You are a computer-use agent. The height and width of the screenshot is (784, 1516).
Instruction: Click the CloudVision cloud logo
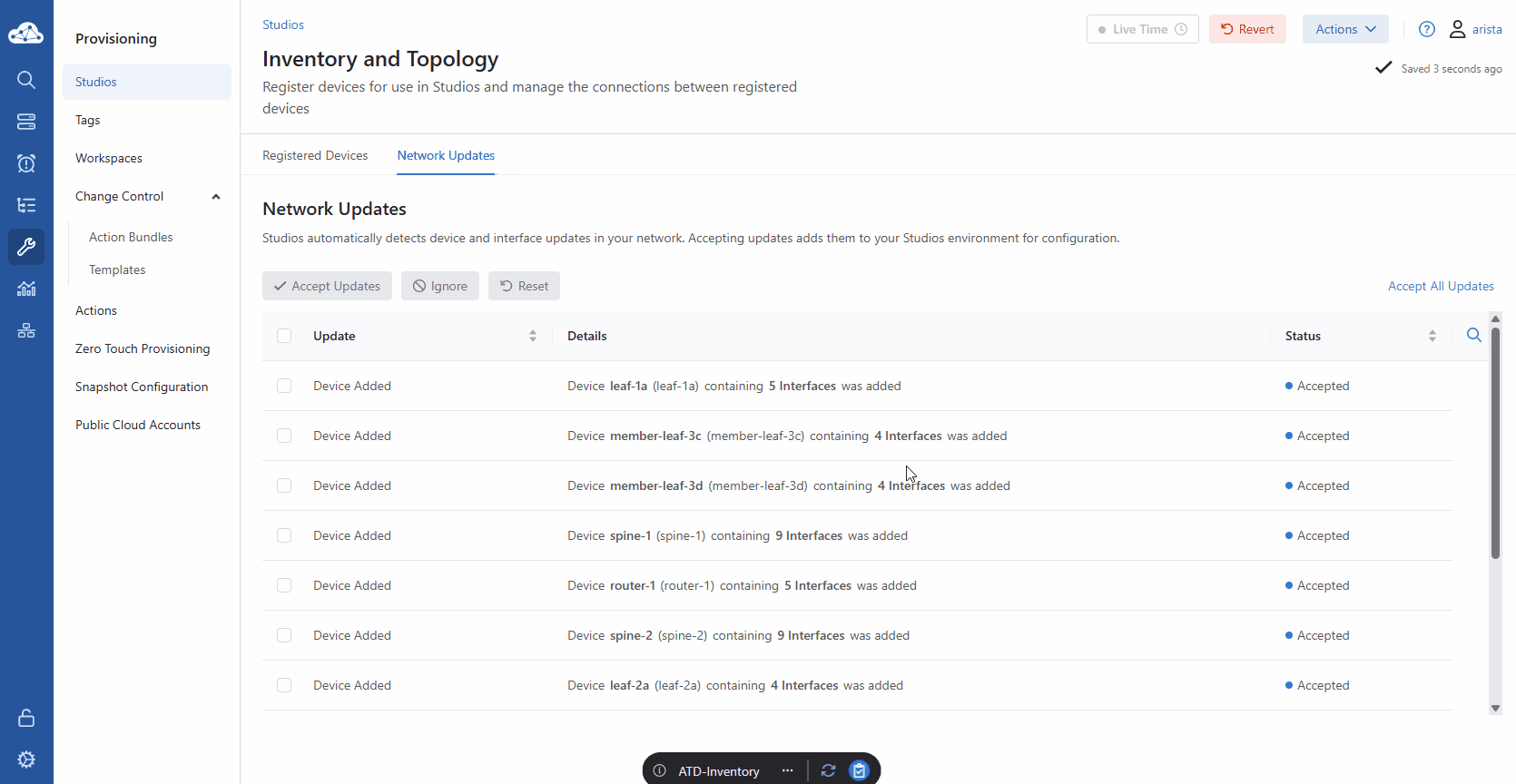(x=25, y=34)
